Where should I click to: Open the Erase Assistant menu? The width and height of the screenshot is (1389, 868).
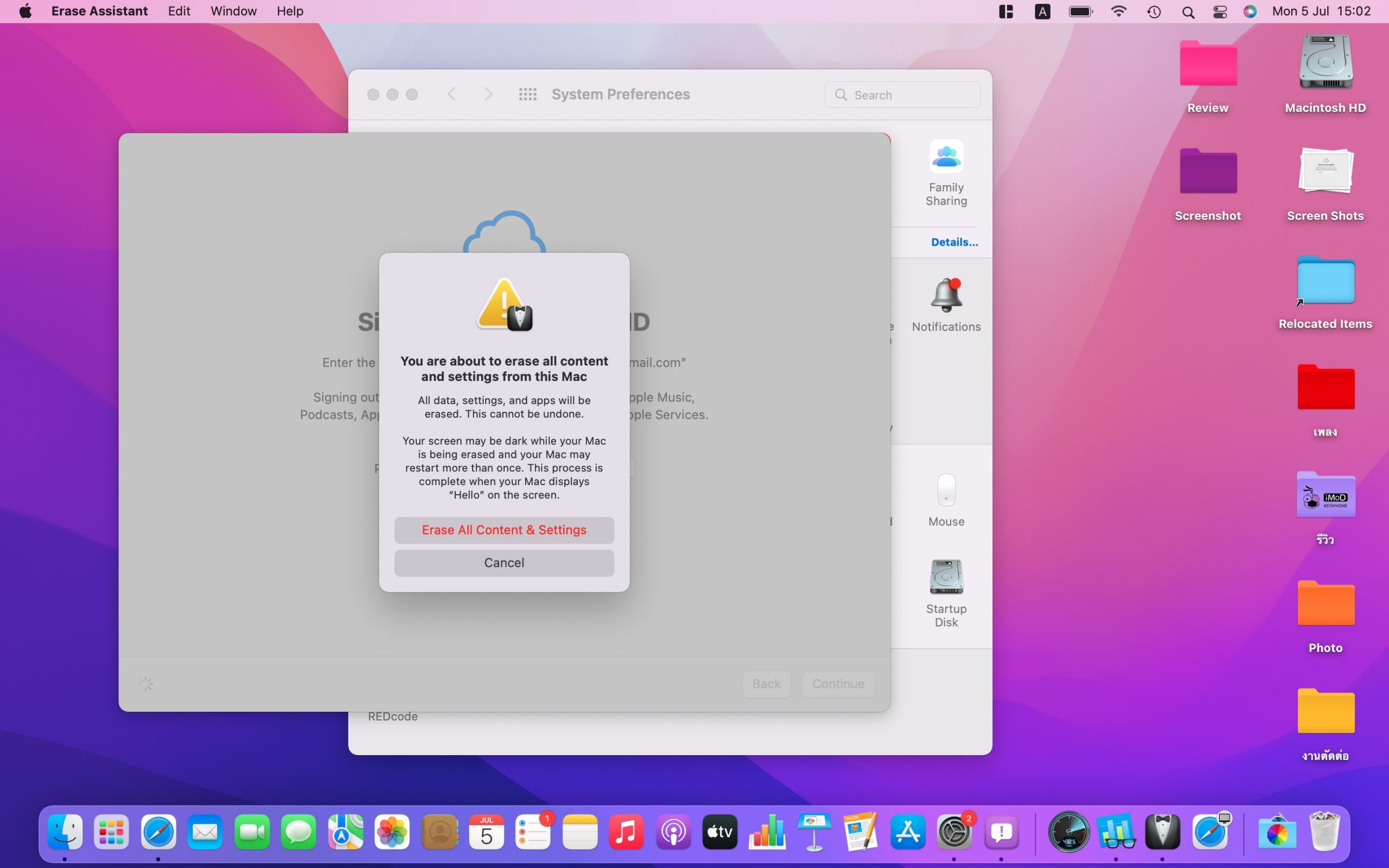click(x=99, y=11)
